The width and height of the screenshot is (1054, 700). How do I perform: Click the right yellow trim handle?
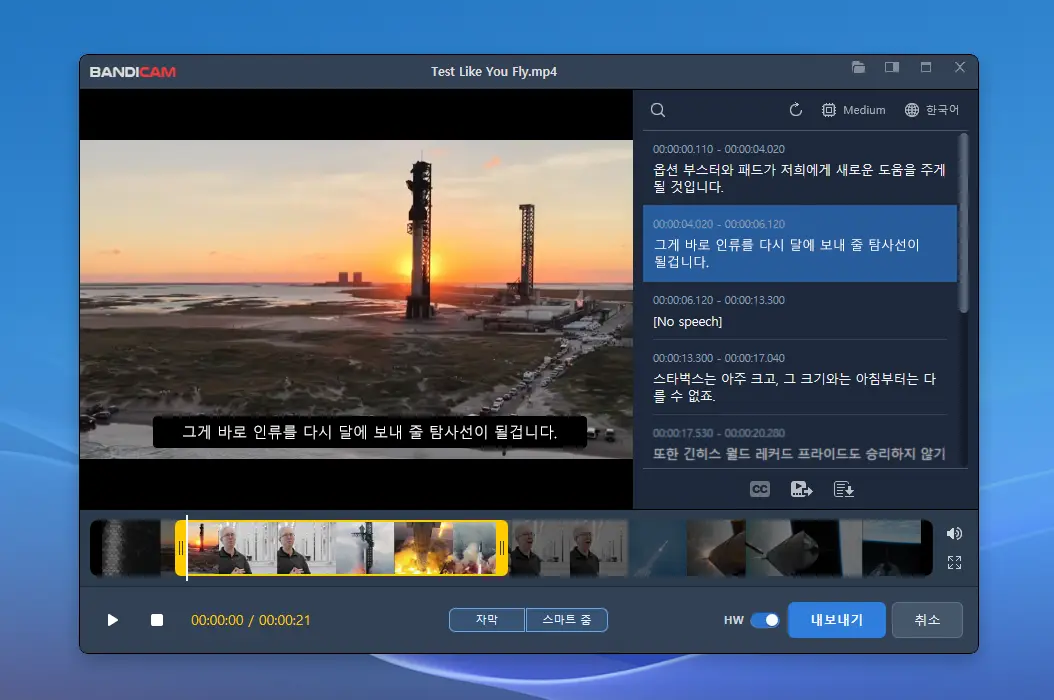coord(501,548)
